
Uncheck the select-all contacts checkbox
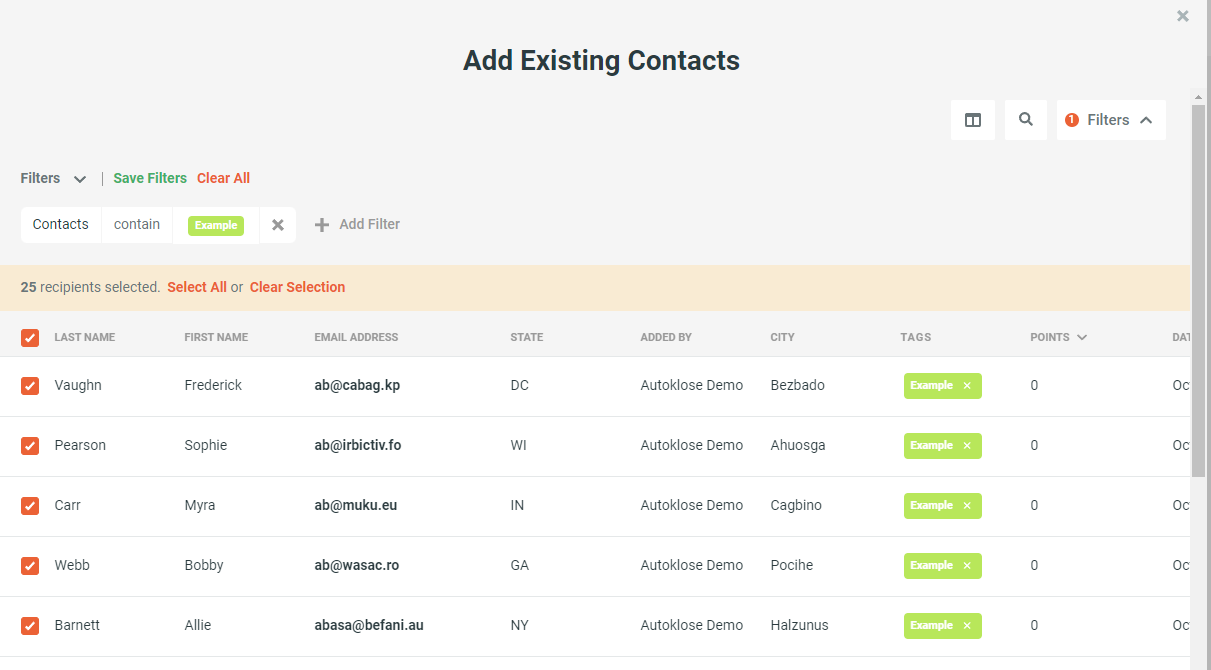pyautogui.click(x=30, y=337)
